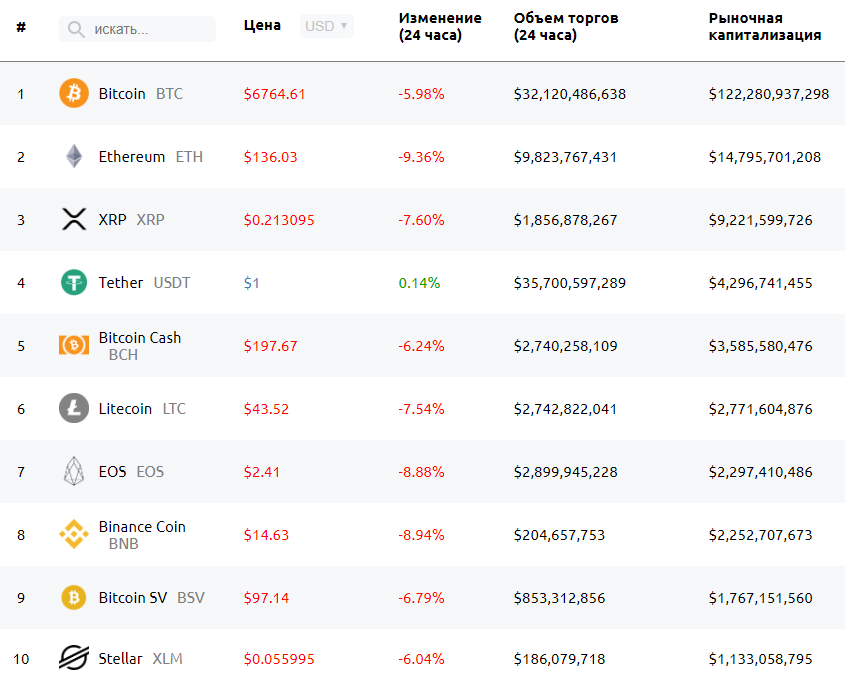
Task: Open the USD currency dropdown
Action: click(327, 26)
